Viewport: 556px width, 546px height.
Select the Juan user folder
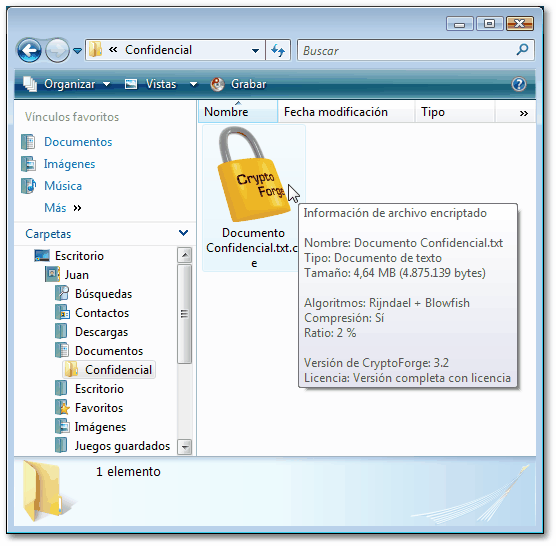[x=77, y=275]
